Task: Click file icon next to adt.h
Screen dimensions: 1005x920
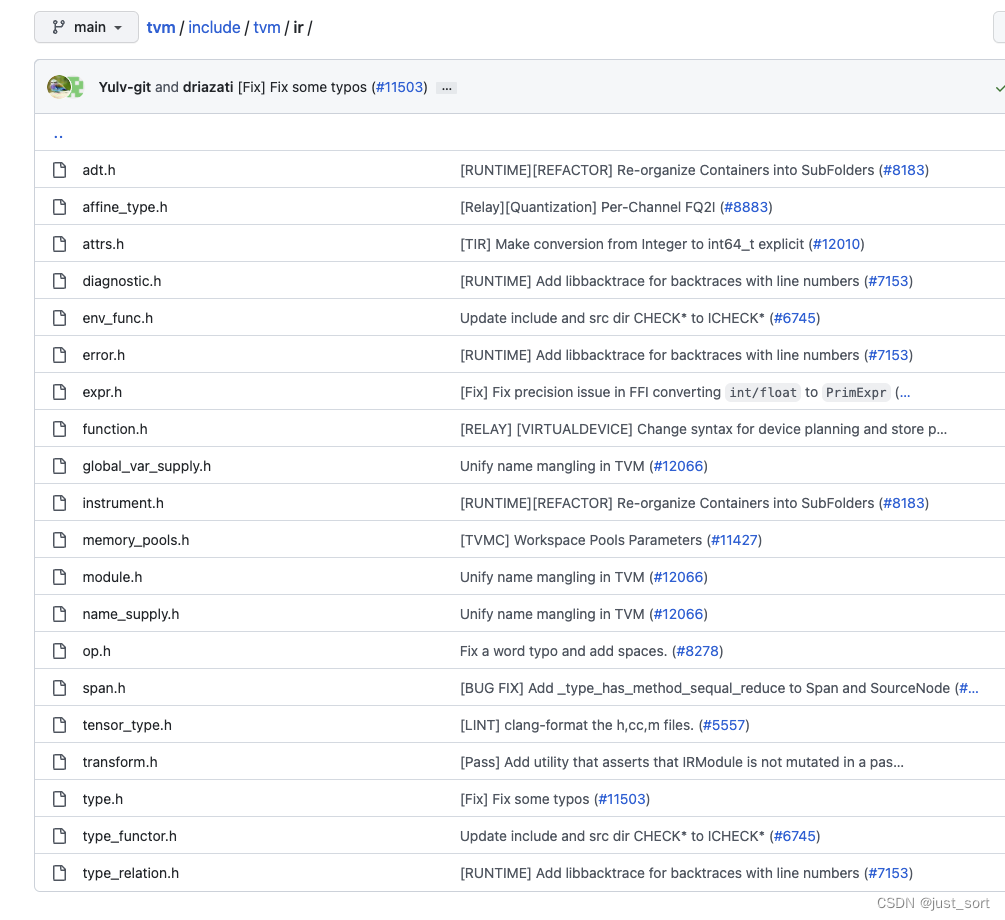Action: pos(60,170)
